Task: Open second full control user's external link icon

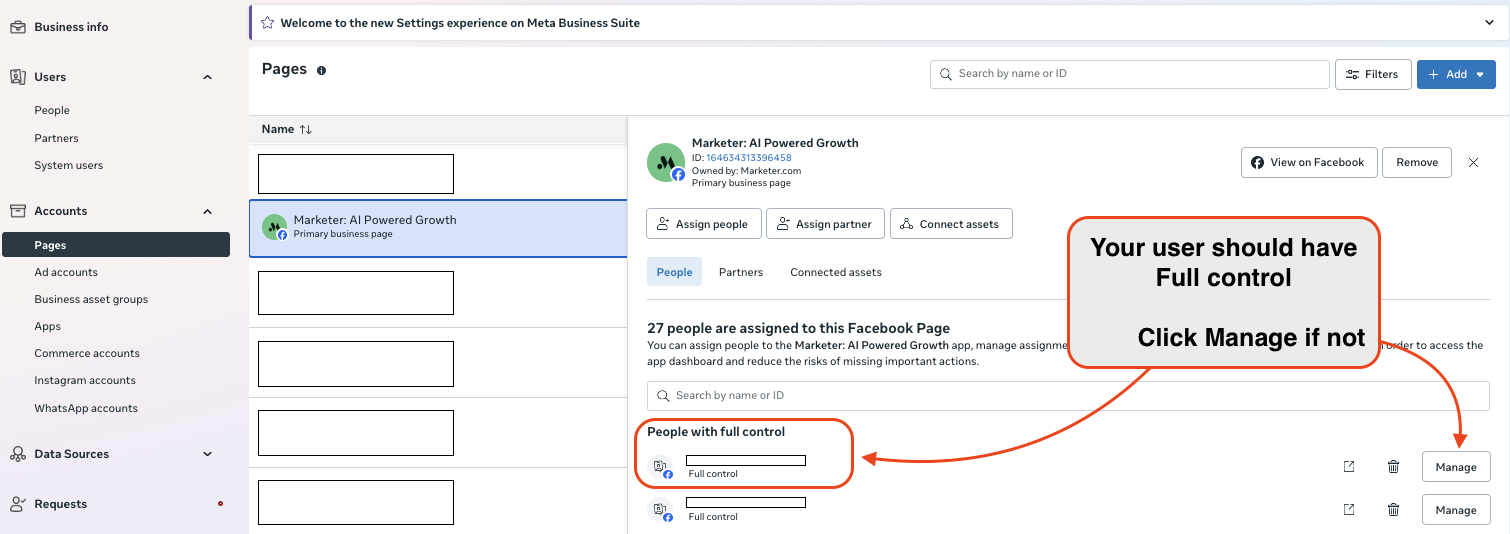Action: point(1349,509)
